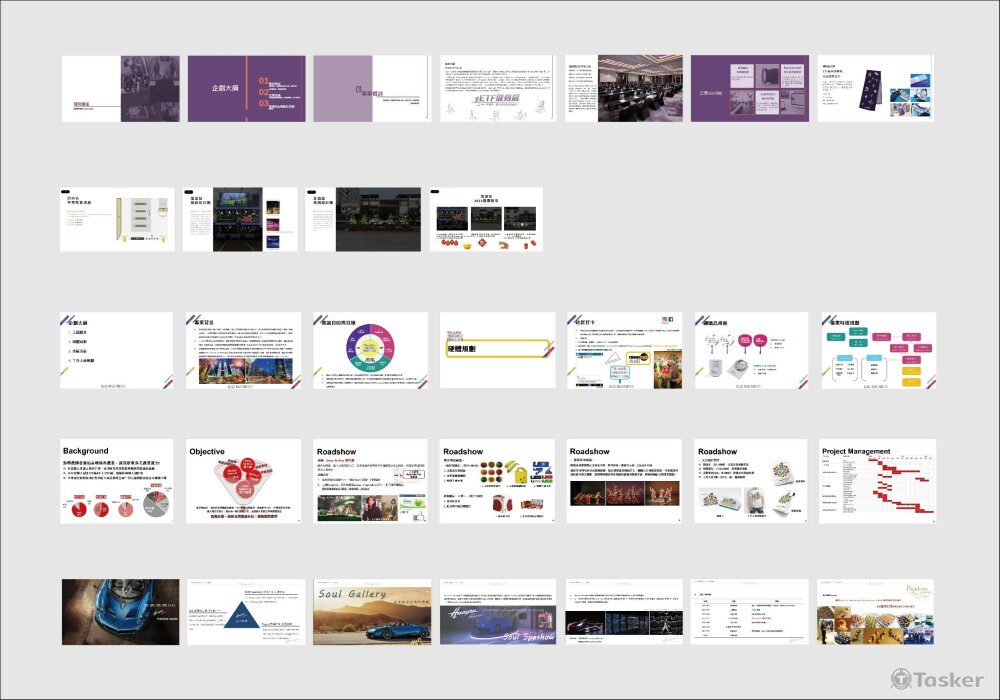Image resolution: width=1000 pixels, height=700 pixels.
Task: Open the slide showing the night stage design
Action: [240, 219]
